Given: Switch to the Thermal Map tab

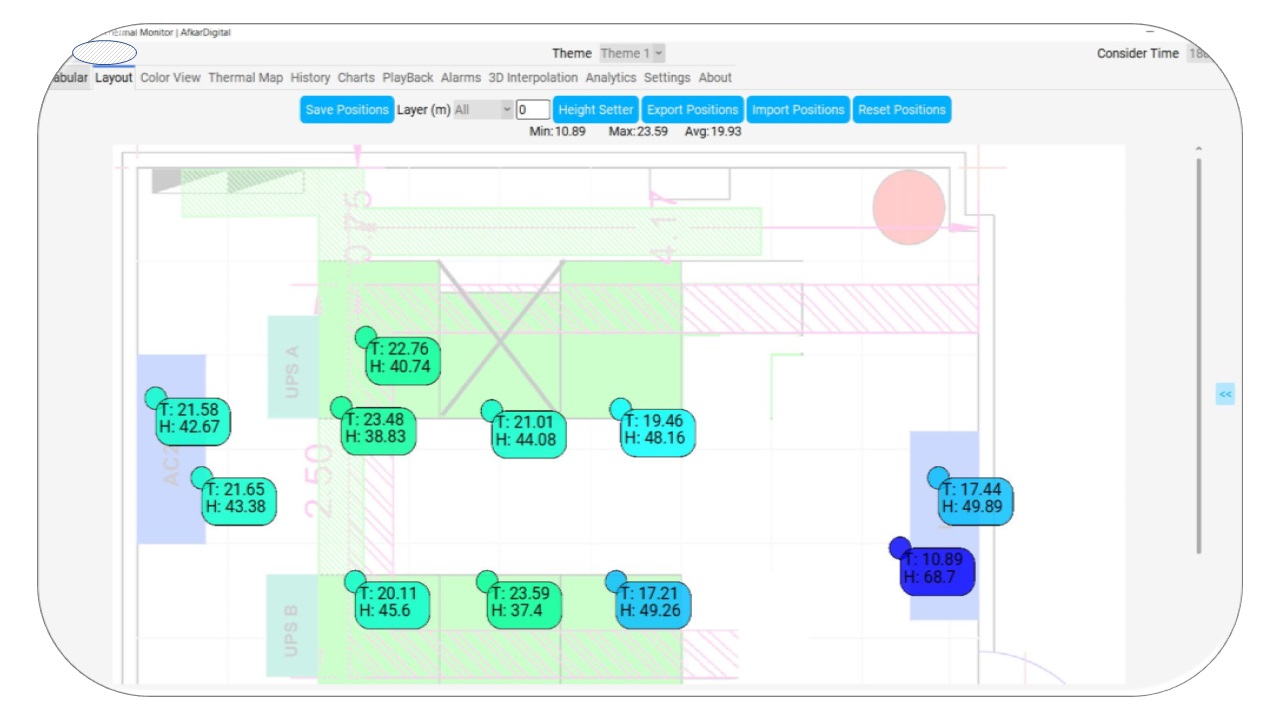Looking at the screenshot, I should coord(245,78).
